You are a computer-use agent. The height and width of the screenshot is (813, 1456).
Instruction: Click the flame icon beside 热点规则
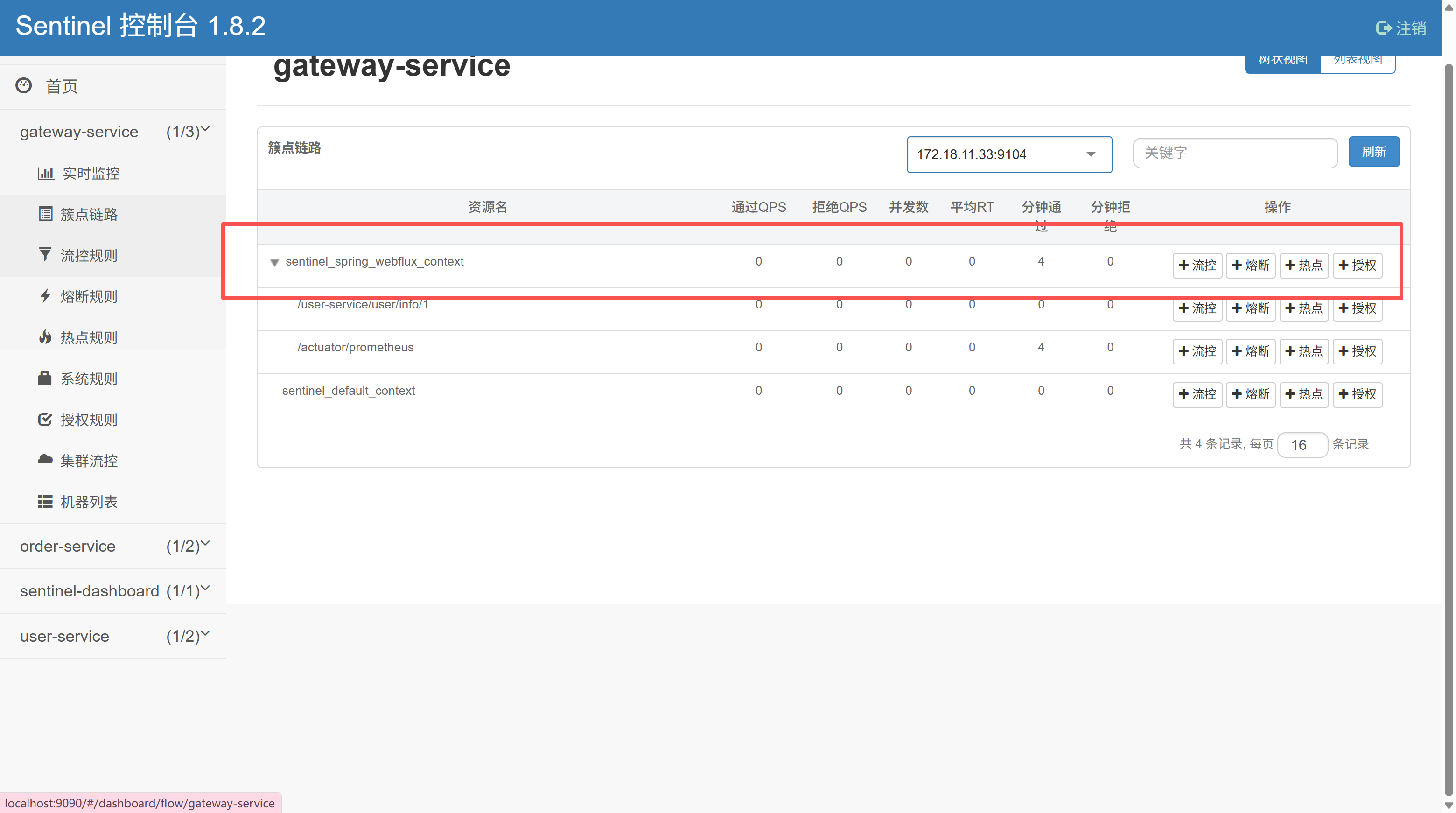[x=45, y=337]
